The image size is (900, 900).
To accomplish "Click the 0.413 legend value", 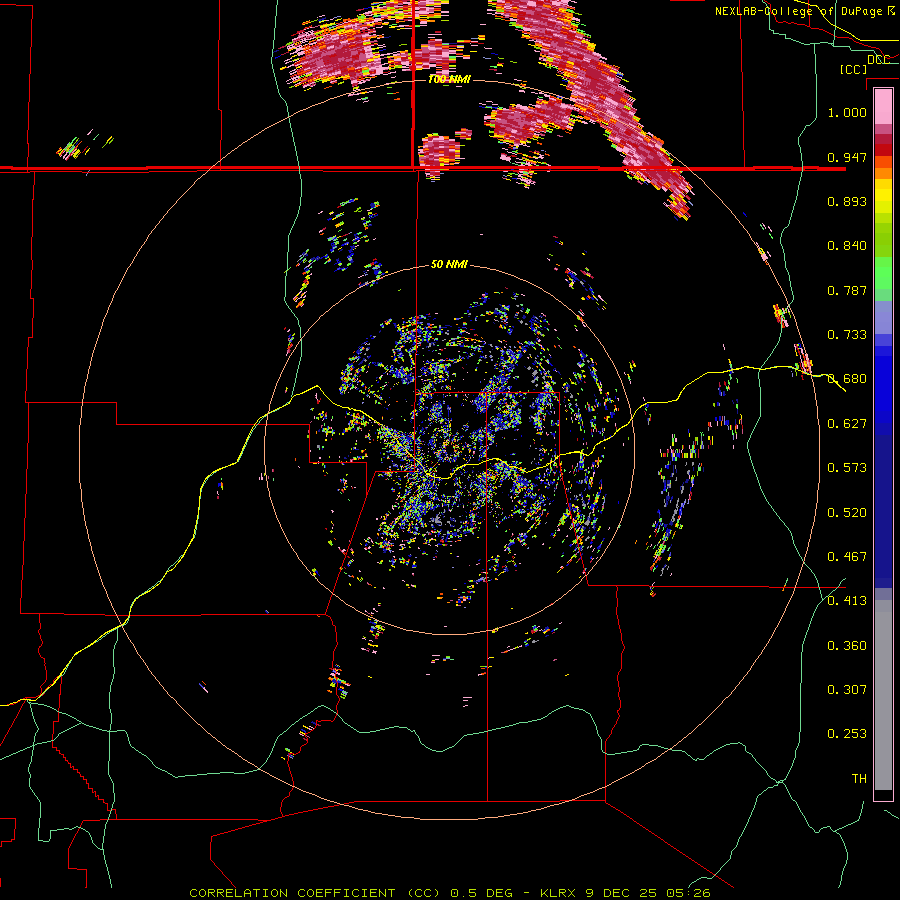I will click(847, 600).
